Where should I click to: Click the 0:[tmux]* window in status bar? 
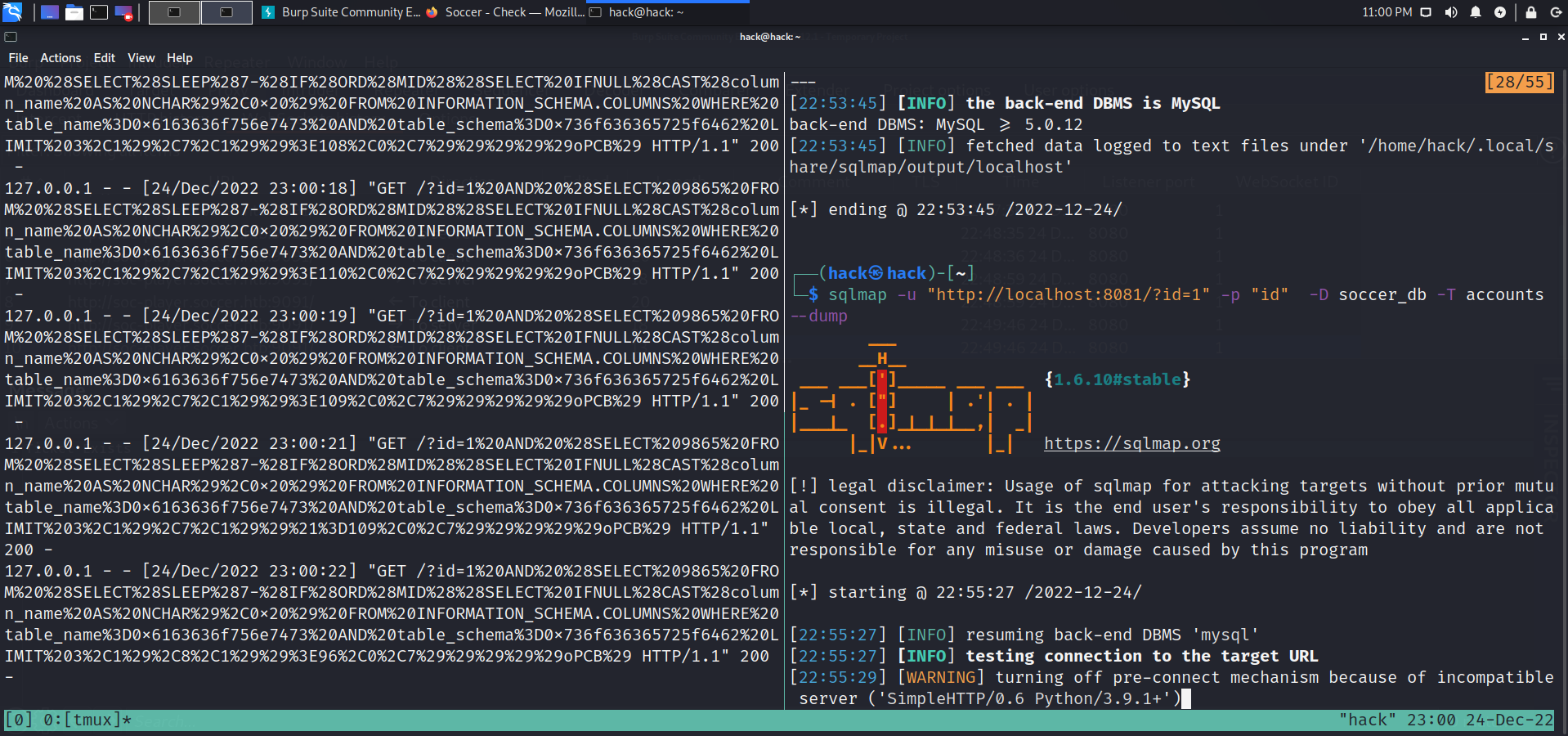(x=86, y=720)
